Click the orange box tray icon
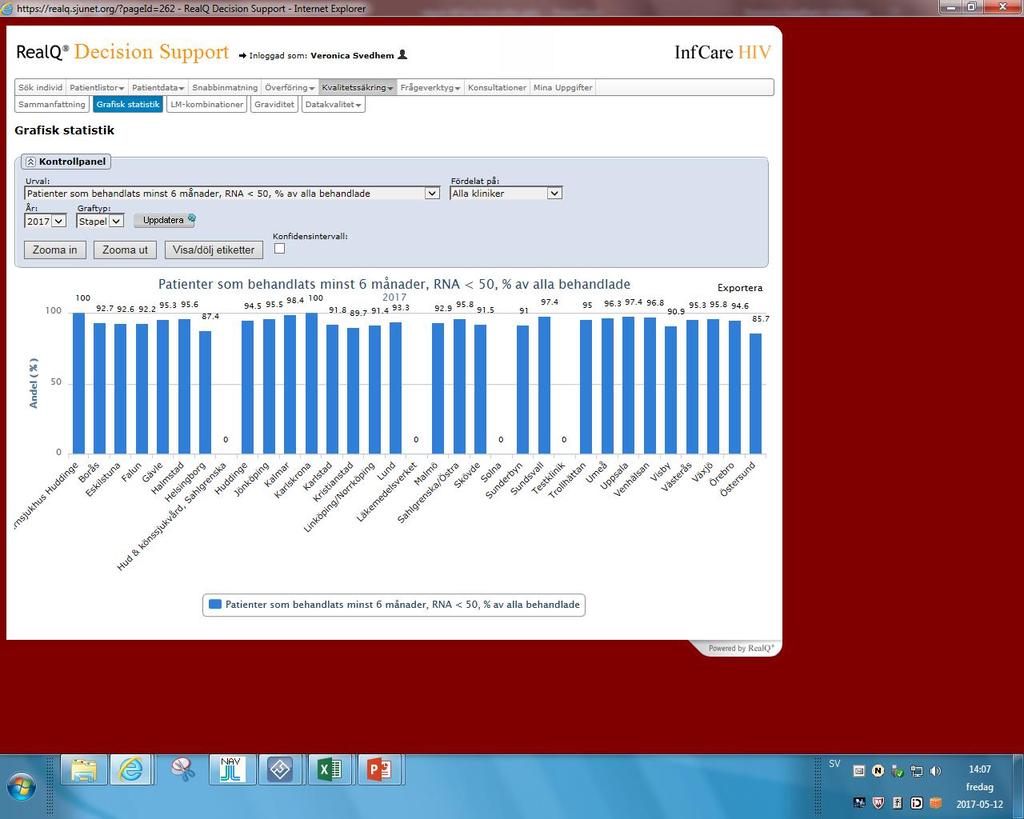Image resolution: width=1024 pixels, height=819 pixels. pyautogui.click(x=935, y=803)
